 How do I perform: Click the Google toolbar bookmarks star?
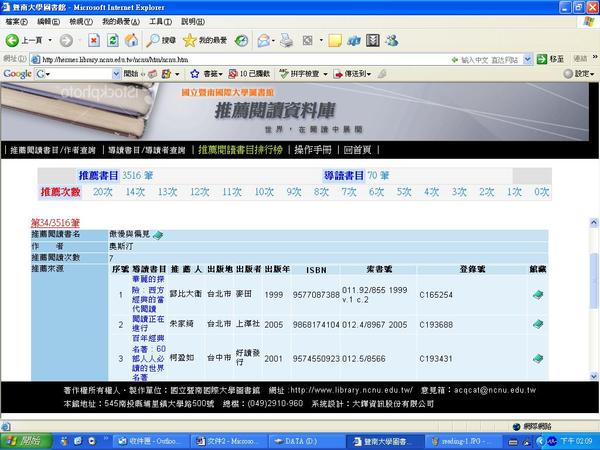pos(194,73)
